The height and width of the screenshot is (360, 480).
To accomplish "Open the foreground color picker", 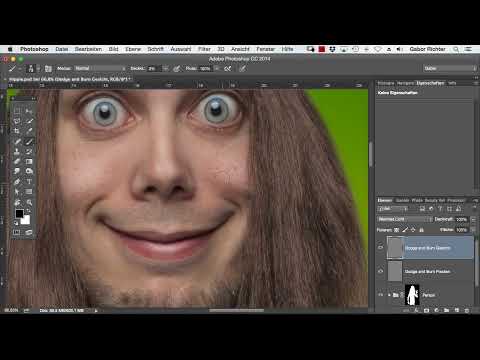I will coord(19,213).
